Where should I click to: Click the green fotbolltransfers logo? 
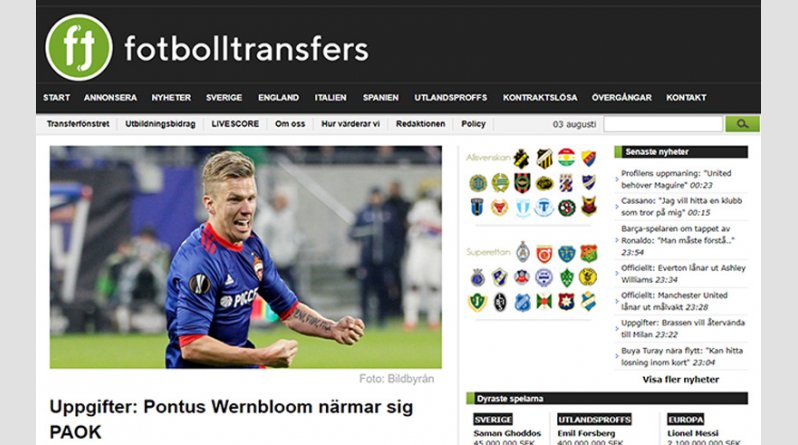(79, 47)
